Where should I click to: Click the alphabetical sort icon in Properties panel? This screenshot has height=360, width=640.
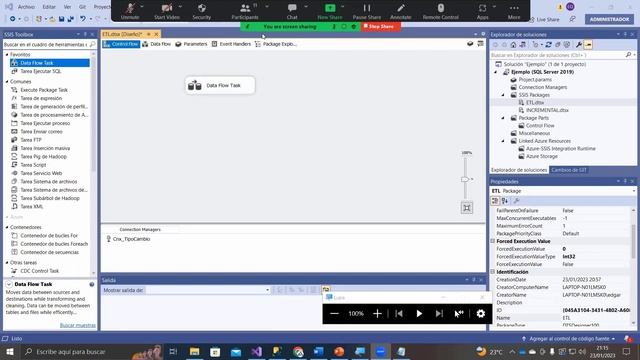pyautogui.click(x=505, y=200)
